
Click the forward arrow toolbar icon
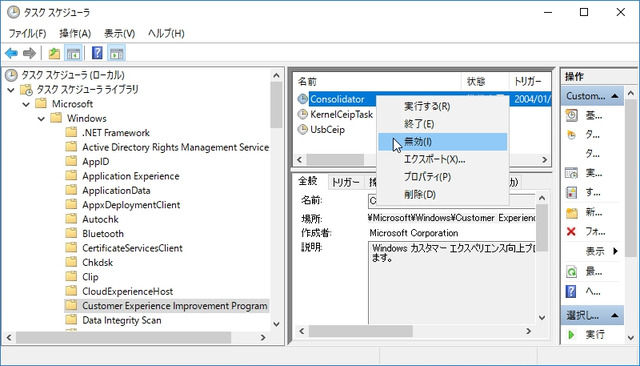pyautogui.click(x=29, y=53)
